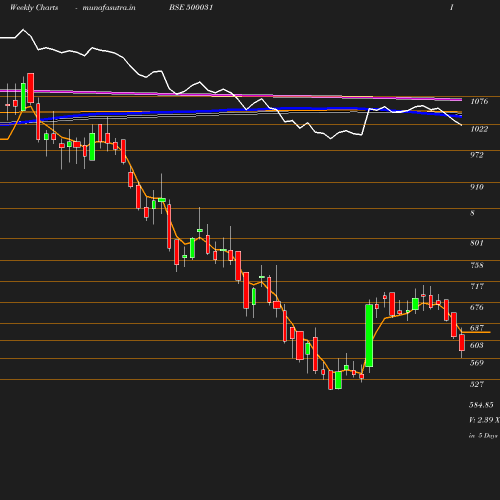Screen dimensions: 500x500
Task: Select the 637 price axis label
Action: (x=477, y=328)
